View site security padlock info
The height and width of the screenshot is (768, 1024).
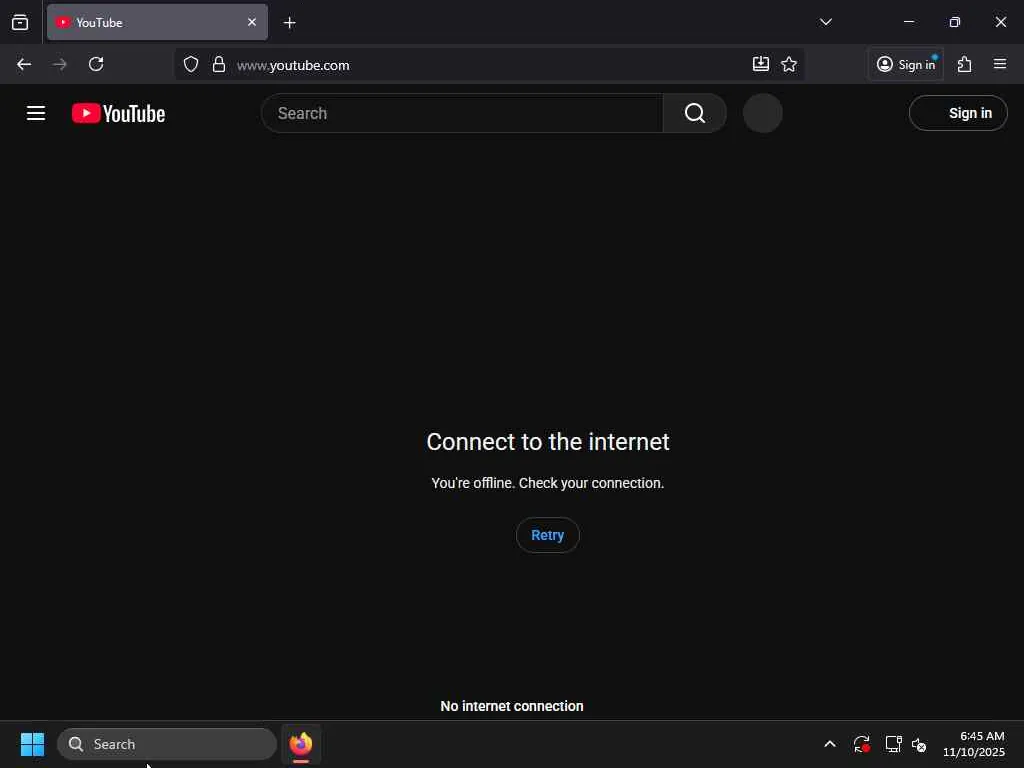click(x=219, y=64)
